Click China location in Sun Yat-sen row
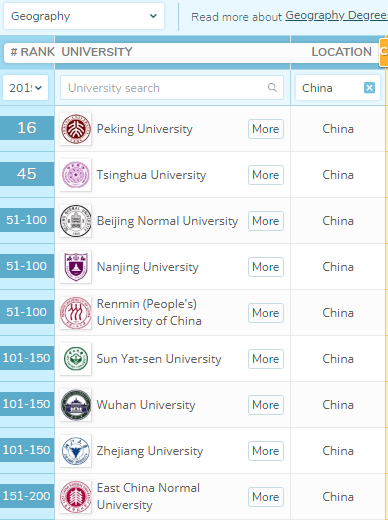The width and height of the screenshot is (388, 523). [x=338, y=359]
